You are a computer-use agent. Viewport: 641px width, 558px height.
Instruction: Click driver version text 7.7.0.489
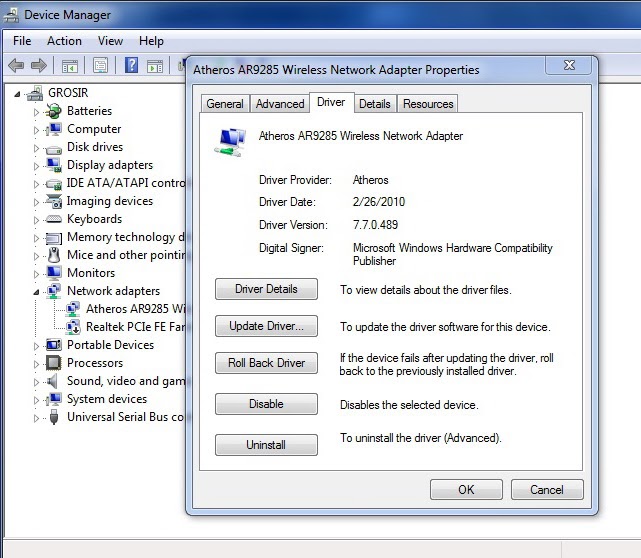click(375, 225)
